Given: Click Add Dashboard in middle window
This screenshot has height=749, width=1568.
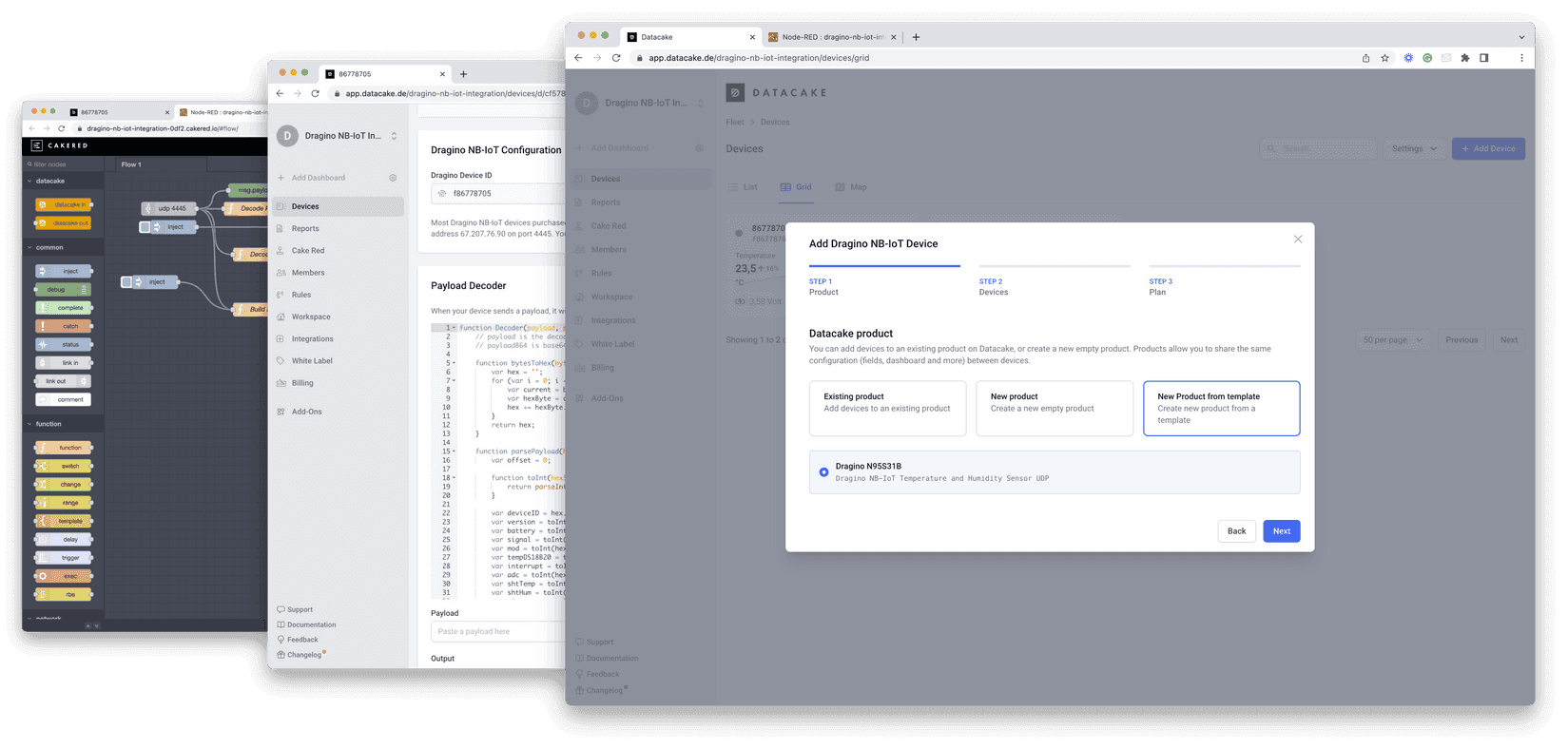Looking at the screenshot, I should [312, 178].
